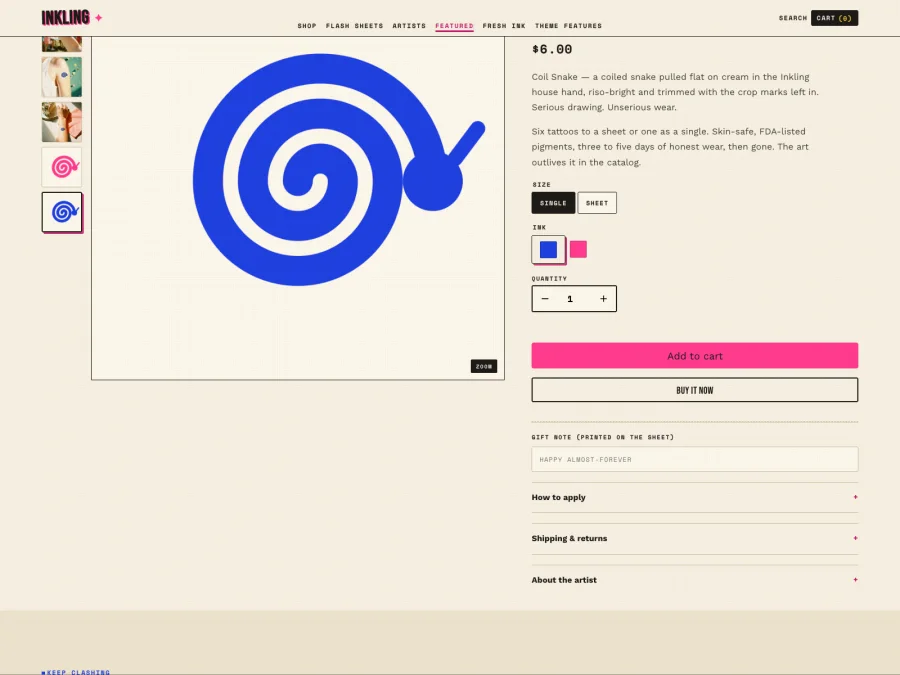The width and height of the screenshot is (900, 675).
Task: Select the Featured nav item
Action: coord(454,26)
